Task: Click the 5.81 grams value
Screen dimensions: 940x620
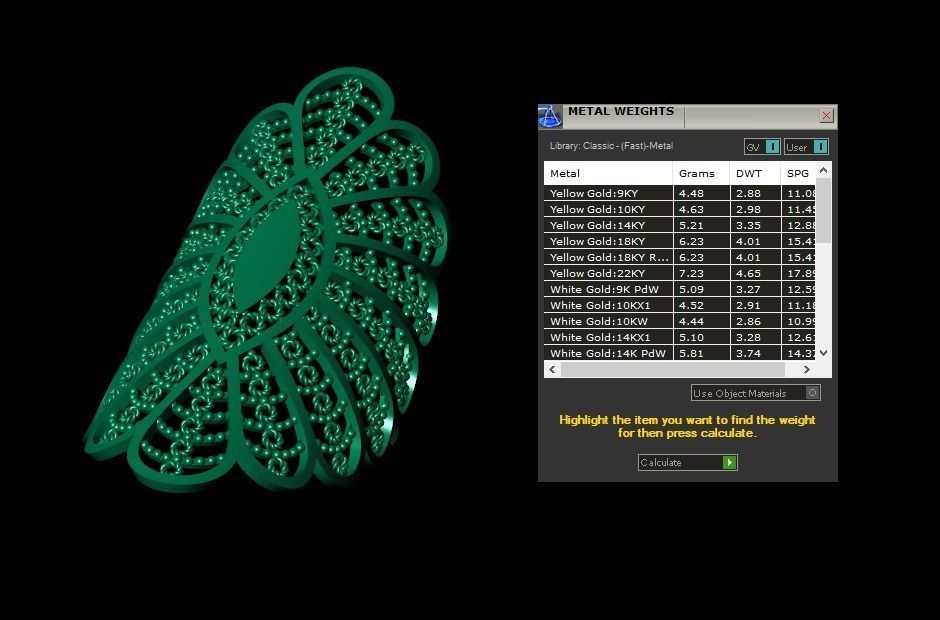Action: (x=691, y=353)
